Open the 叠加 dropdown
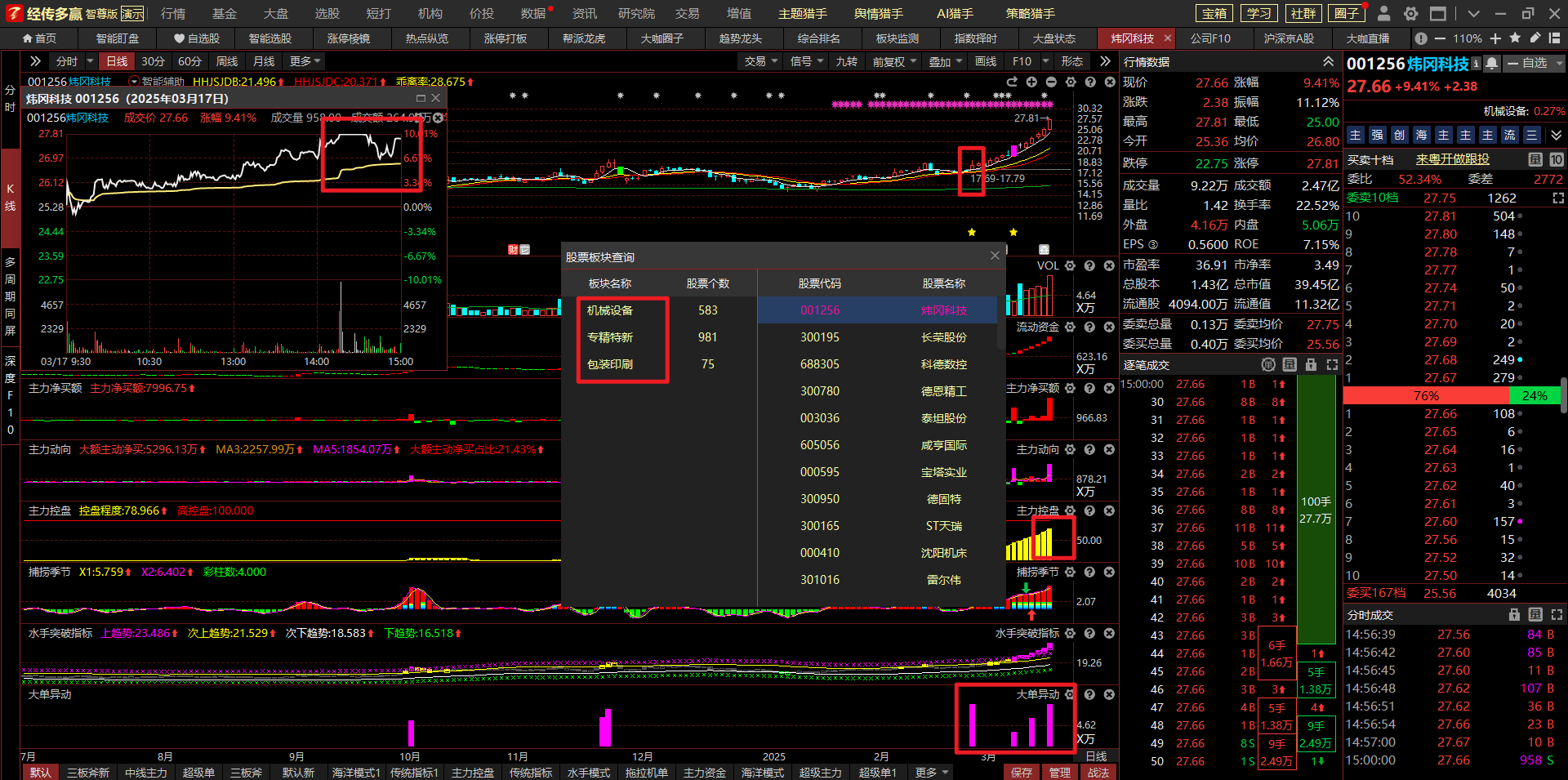 tap(945, 61)
